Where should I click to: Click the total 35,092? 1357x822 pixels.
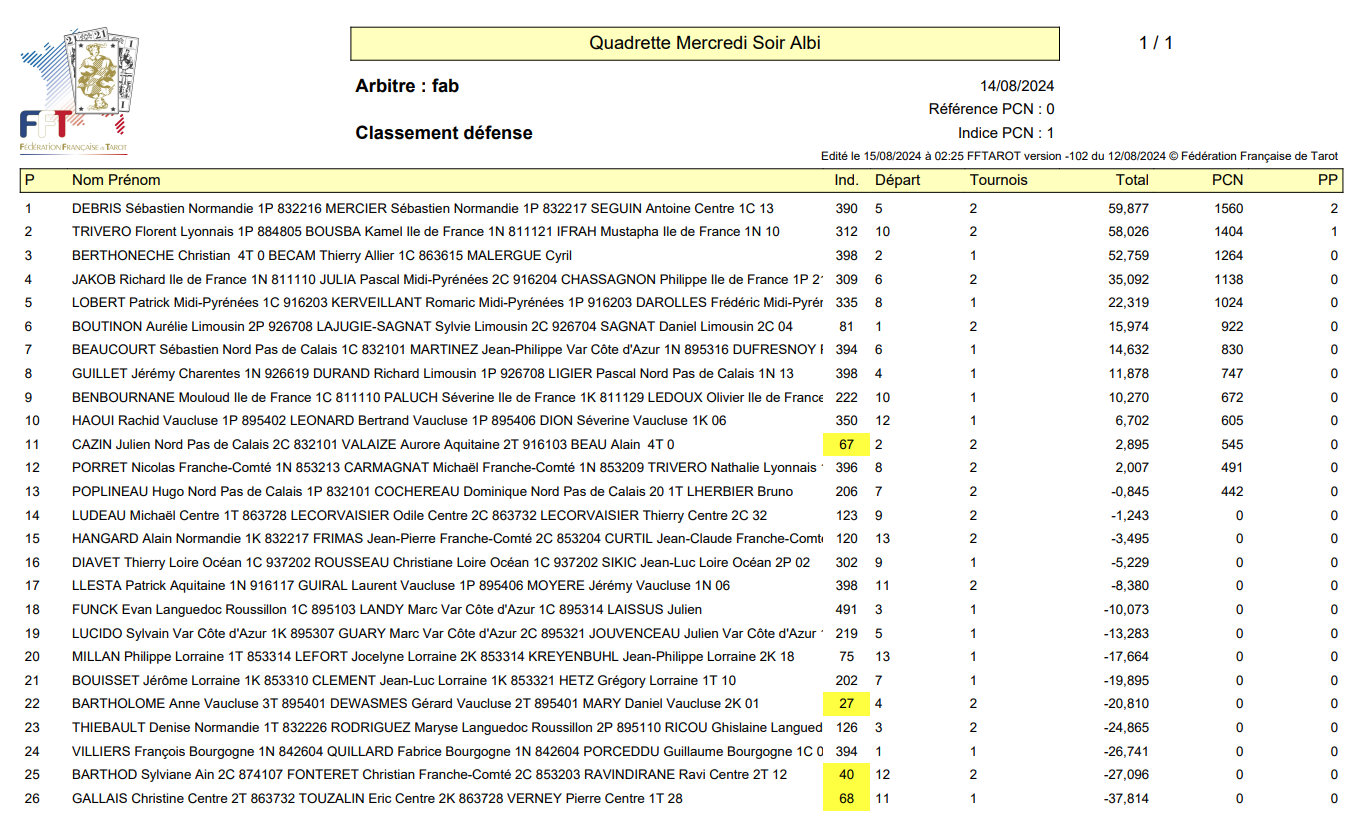click(x=1129, y=279)
